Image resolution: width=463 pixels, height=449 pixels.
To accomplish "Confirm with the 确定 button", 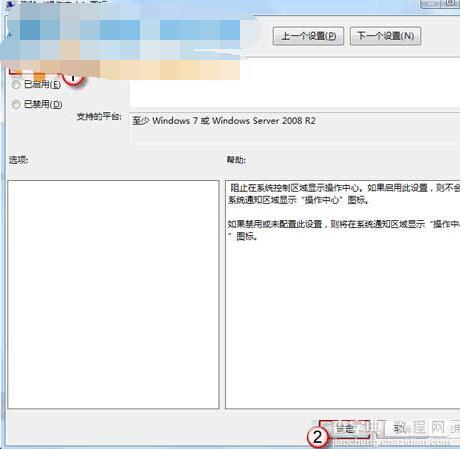I will point(345,429).
